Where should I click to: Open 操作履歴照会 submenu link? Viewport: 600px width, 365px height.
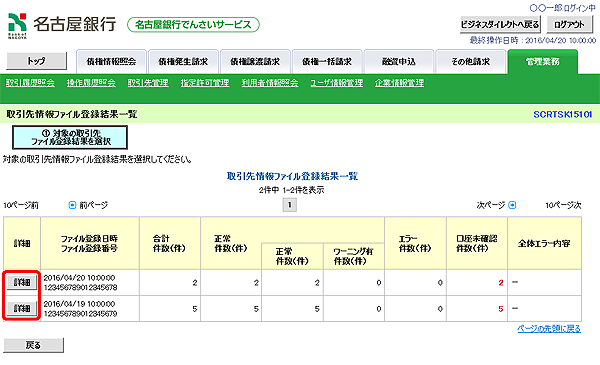(x=91, y=83)
